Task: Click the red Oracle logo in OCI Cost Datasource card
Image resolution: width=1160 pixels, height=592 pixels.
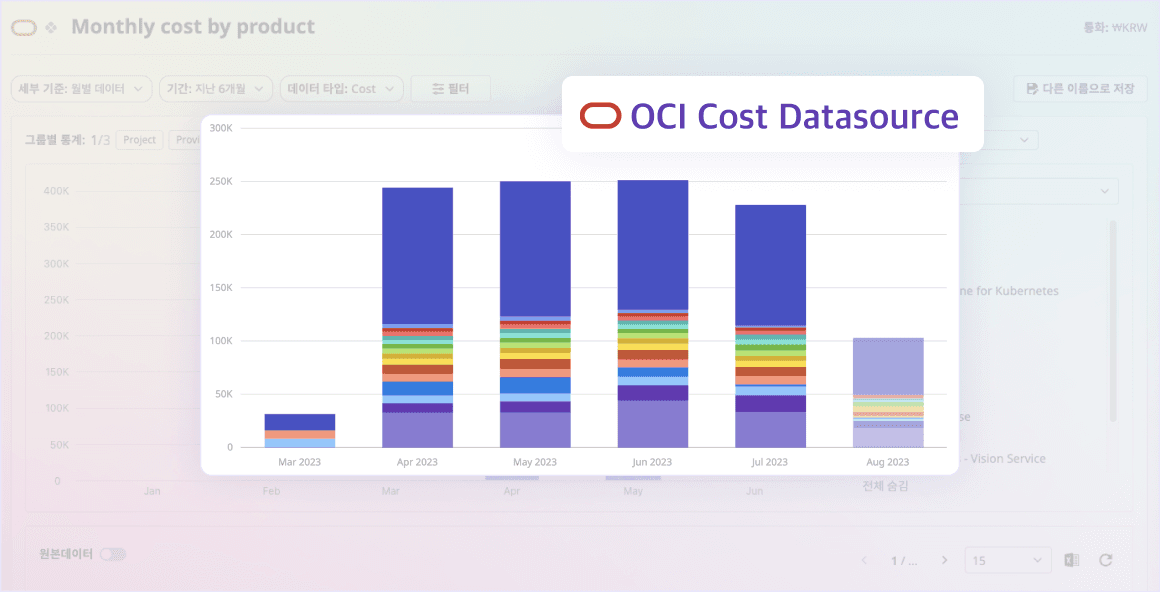Action: coord(600,116)
